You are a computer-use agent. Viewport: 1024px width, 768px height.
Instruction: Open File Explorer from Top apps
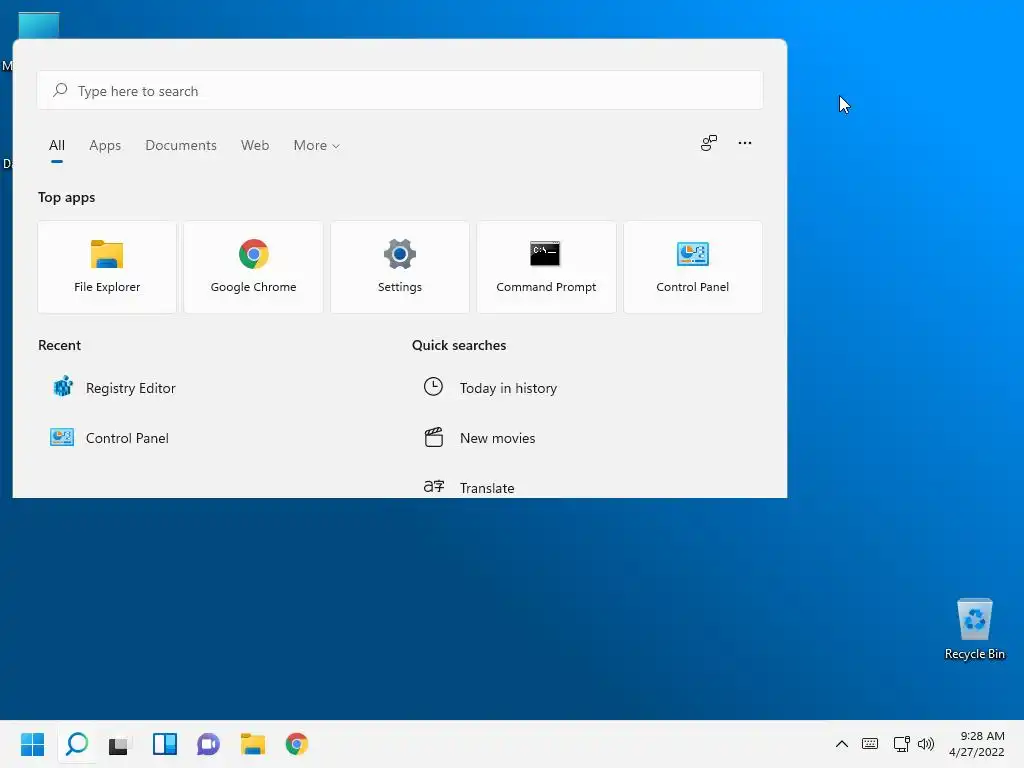(107, 266)
